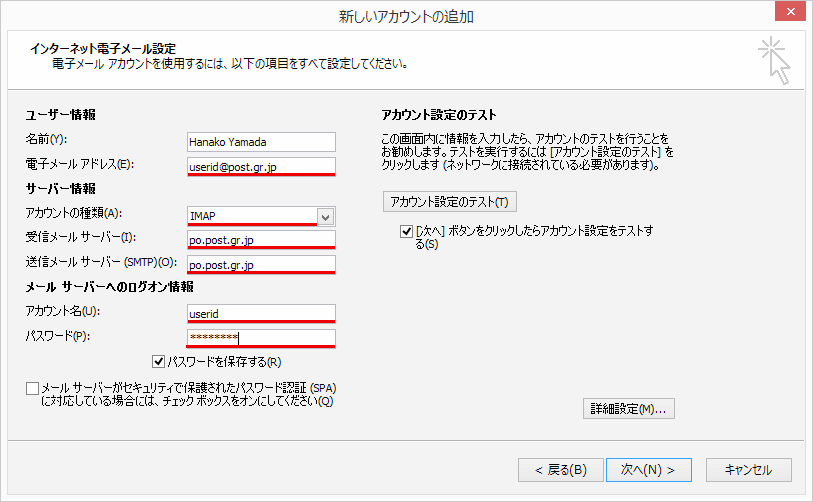Click the アカウント名(U): label
The image size is (813, 502).
coord(63,311)
